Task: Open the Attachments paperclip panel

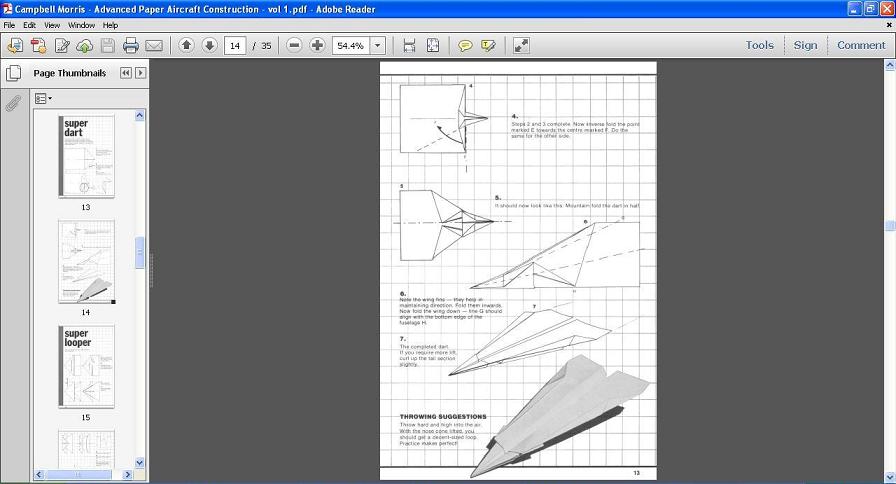Action: pos(14,102)
